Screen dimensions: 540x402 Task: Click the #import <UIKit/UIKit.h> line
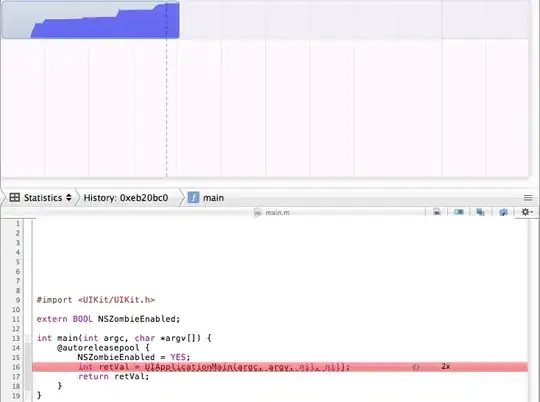pyautogui.click(x=96, y=300)
